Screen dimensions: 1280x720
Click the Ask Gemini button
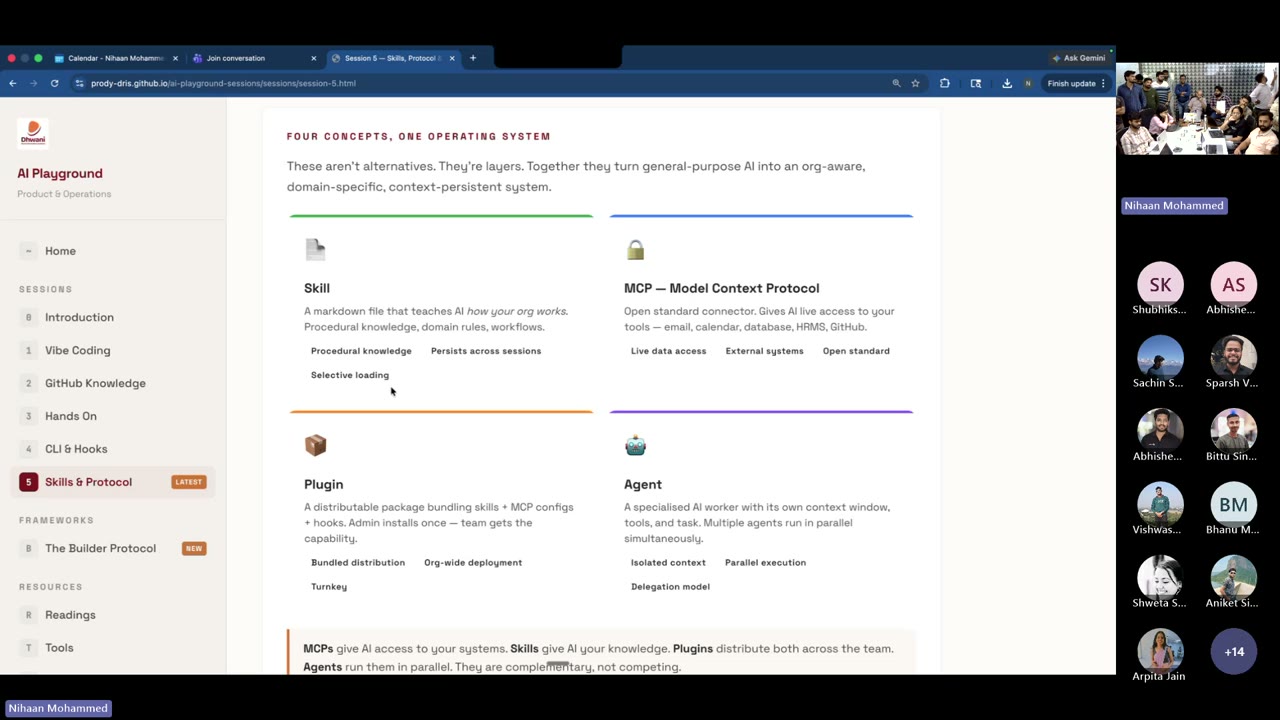pyautogui.click(x=1078, y=58)
